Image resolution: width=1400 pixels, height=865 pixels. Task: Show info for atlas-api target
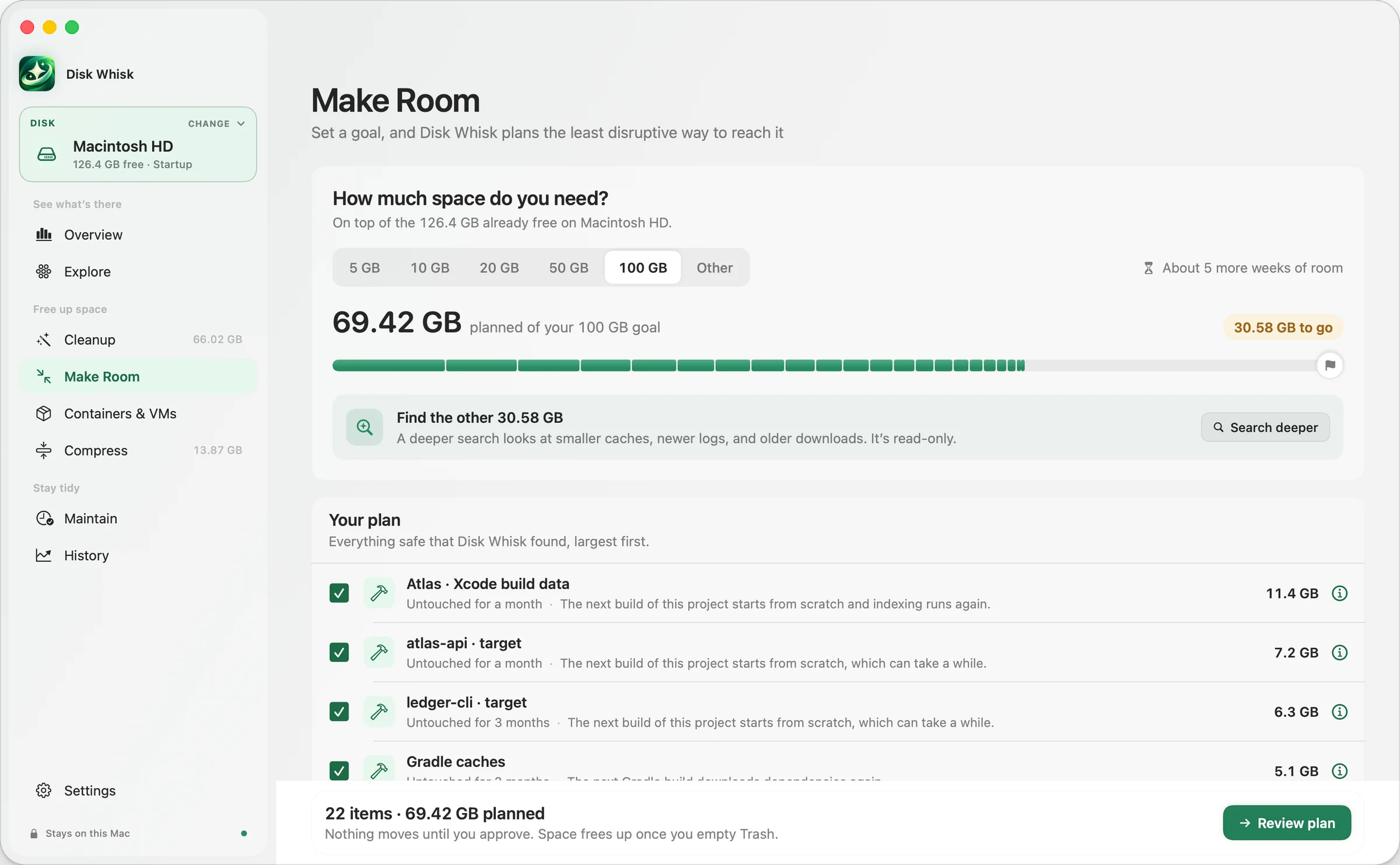click(1340, 653)
